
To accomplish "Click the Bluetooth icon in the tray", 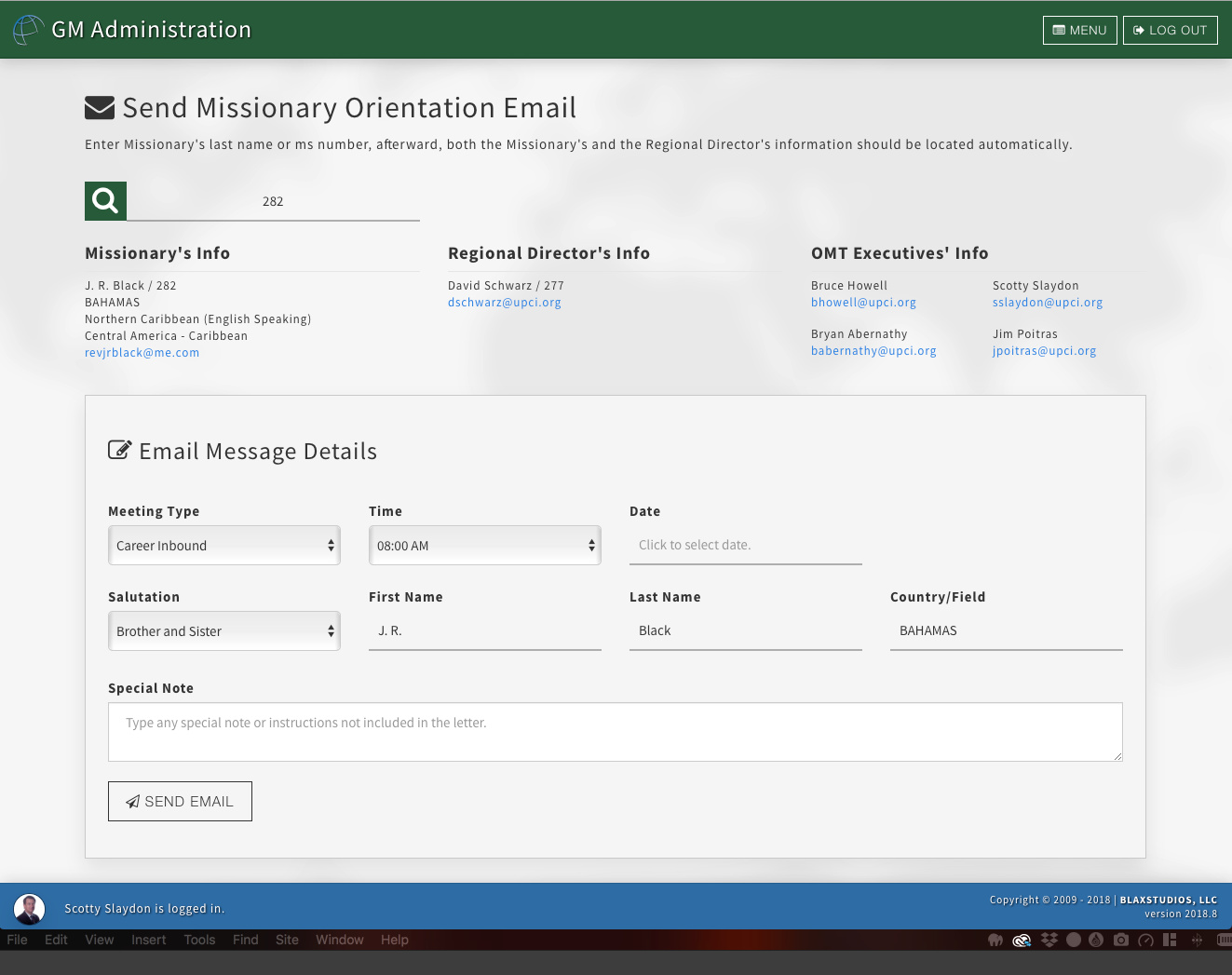I will tap(1197, 940).
